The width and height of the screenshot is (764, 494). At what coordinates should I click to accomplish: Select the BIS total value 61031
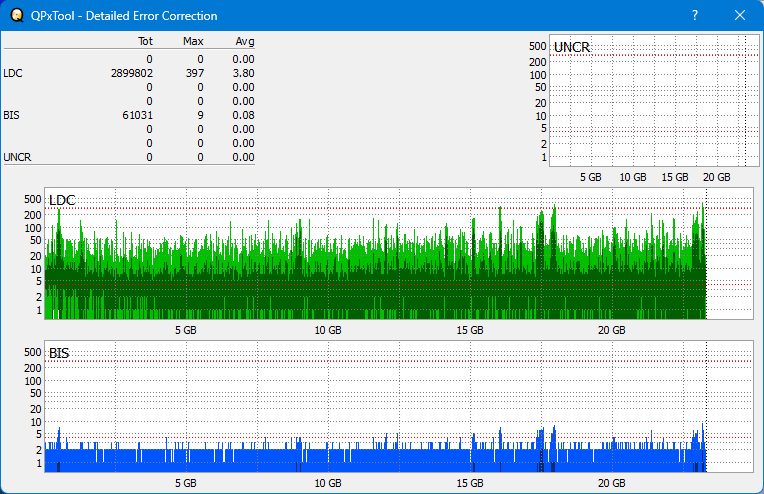[137, 115]
